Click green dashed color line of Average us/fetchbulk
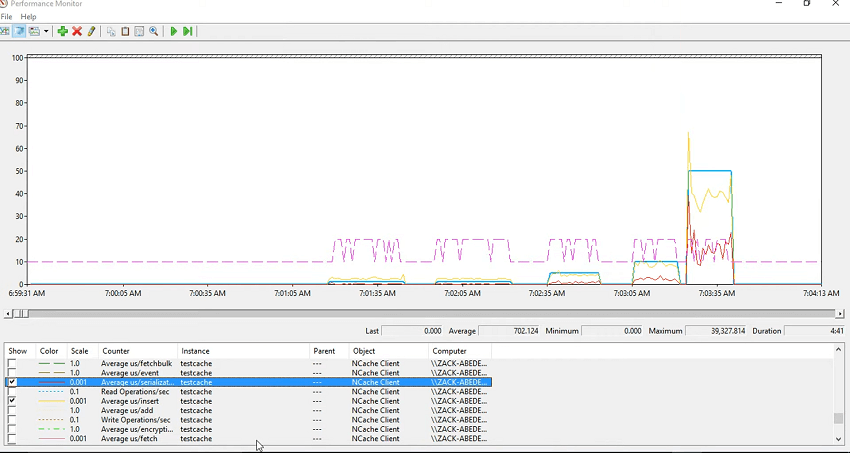 pos(52,364)
